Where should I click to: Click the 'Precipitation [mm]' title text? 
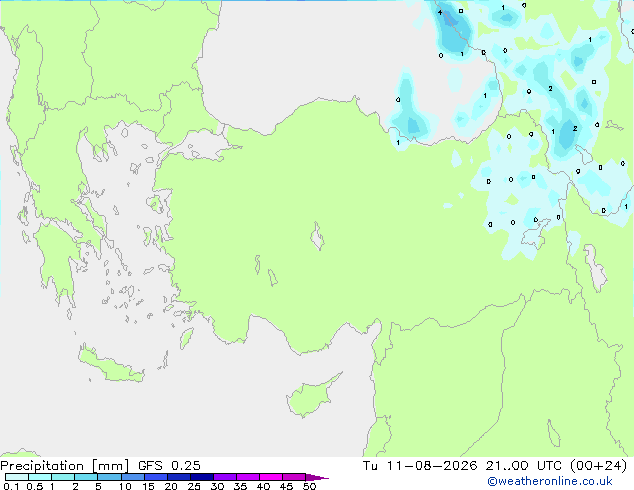click(64, 466)
